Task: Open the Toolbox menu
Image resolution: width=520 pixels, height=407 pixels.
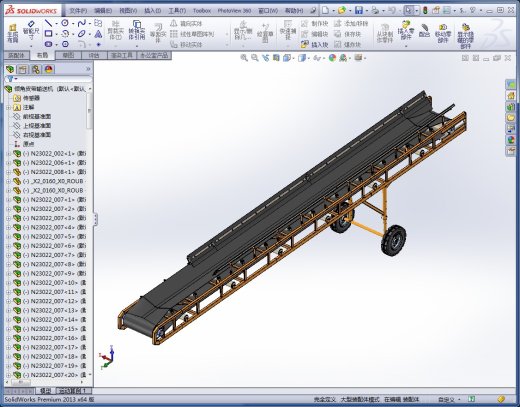Action: [x=202, y=11]
